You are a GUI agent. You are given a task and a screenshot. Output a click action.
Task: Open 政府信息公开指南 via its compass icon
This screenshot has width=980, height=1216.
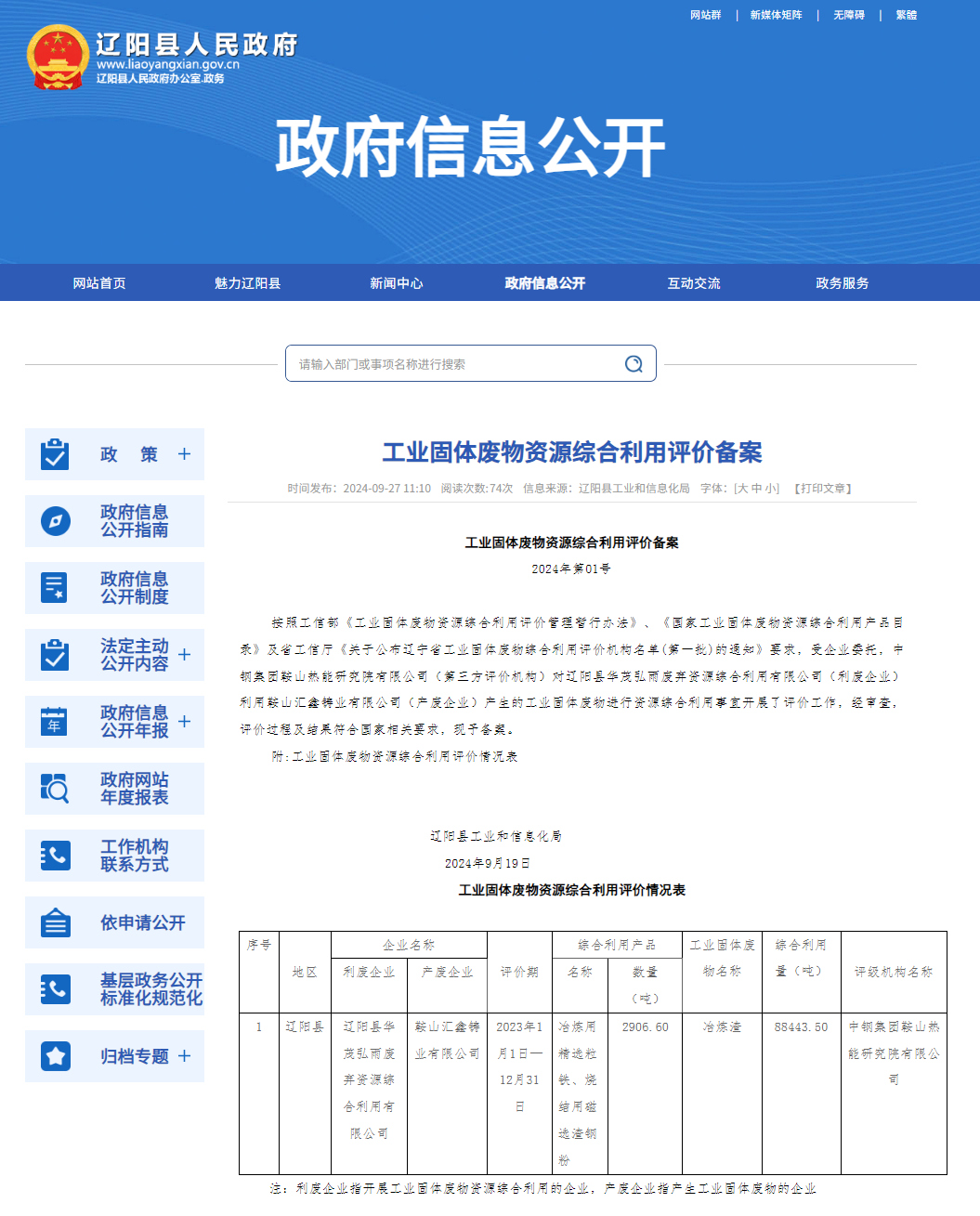55,521
